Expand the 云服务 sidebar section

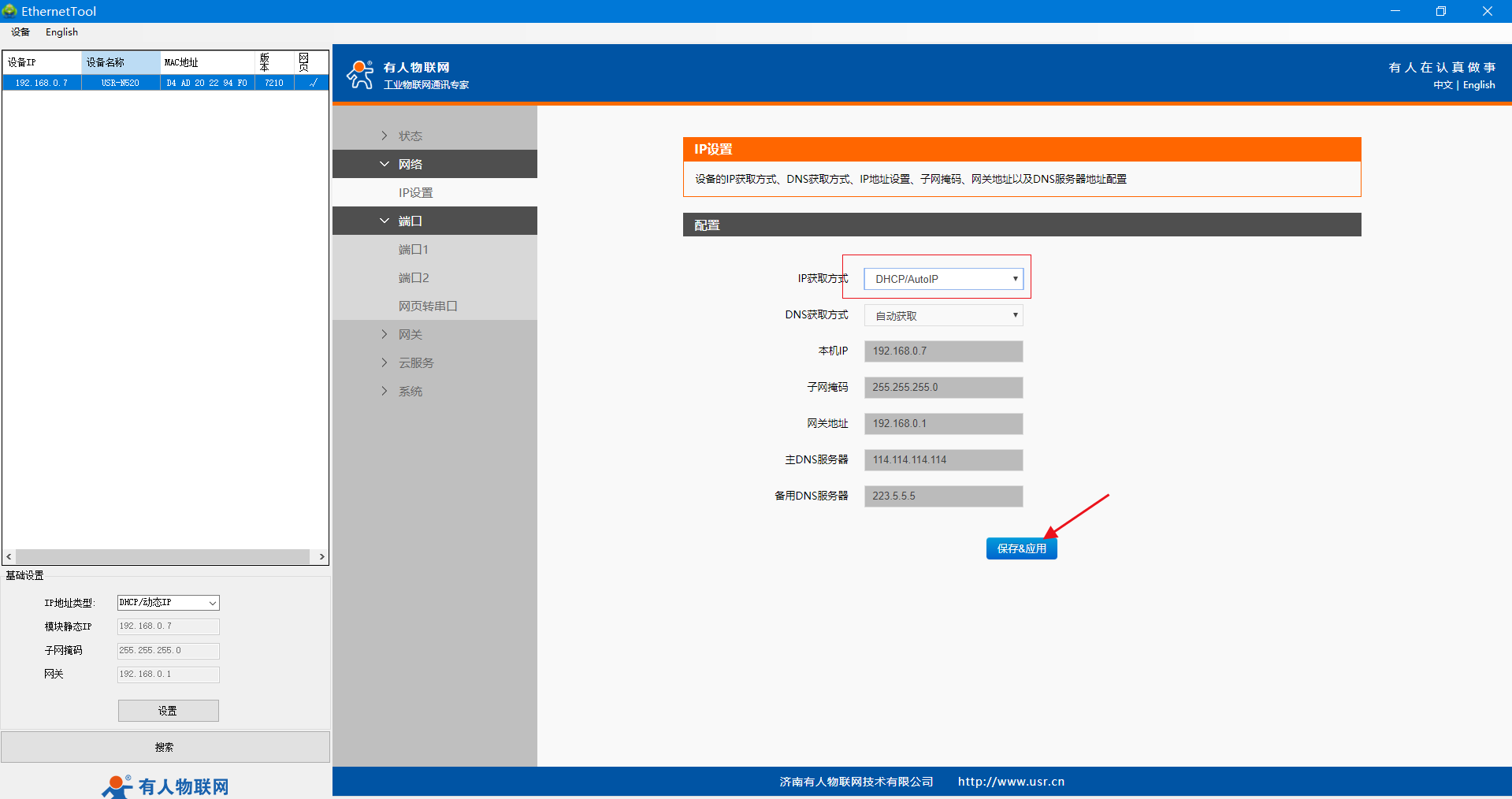415,362
